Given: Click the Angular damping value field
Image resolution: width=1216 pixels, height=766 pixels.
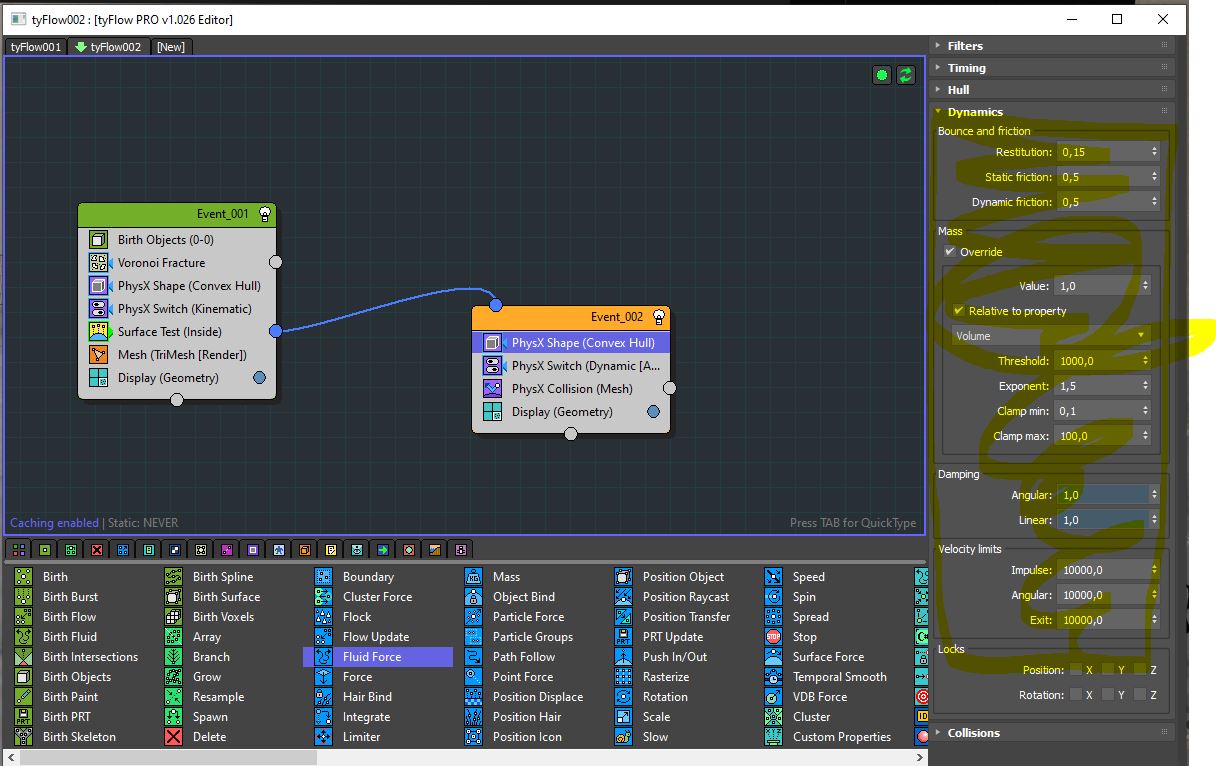Looking at the screenshot, I should click(1103, 495).
